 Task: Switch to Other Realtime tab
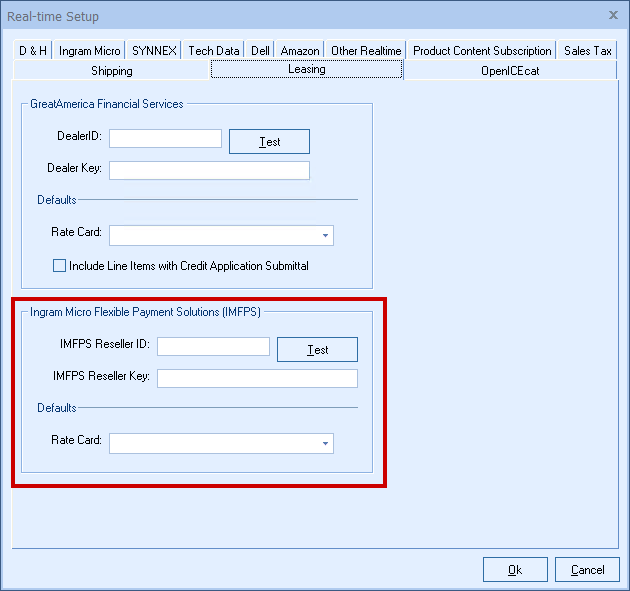tap(366, 51)
